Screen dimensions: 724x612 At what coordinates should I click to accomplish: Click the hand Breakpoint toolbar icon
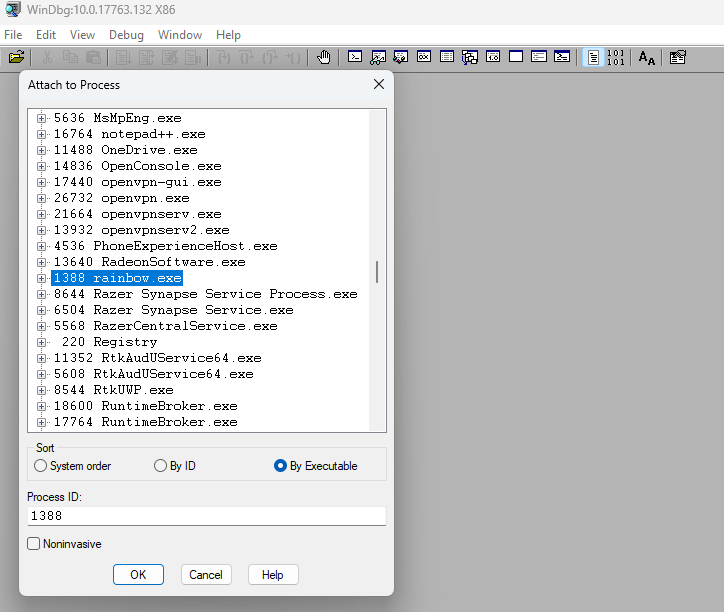[x=324, y=57]
